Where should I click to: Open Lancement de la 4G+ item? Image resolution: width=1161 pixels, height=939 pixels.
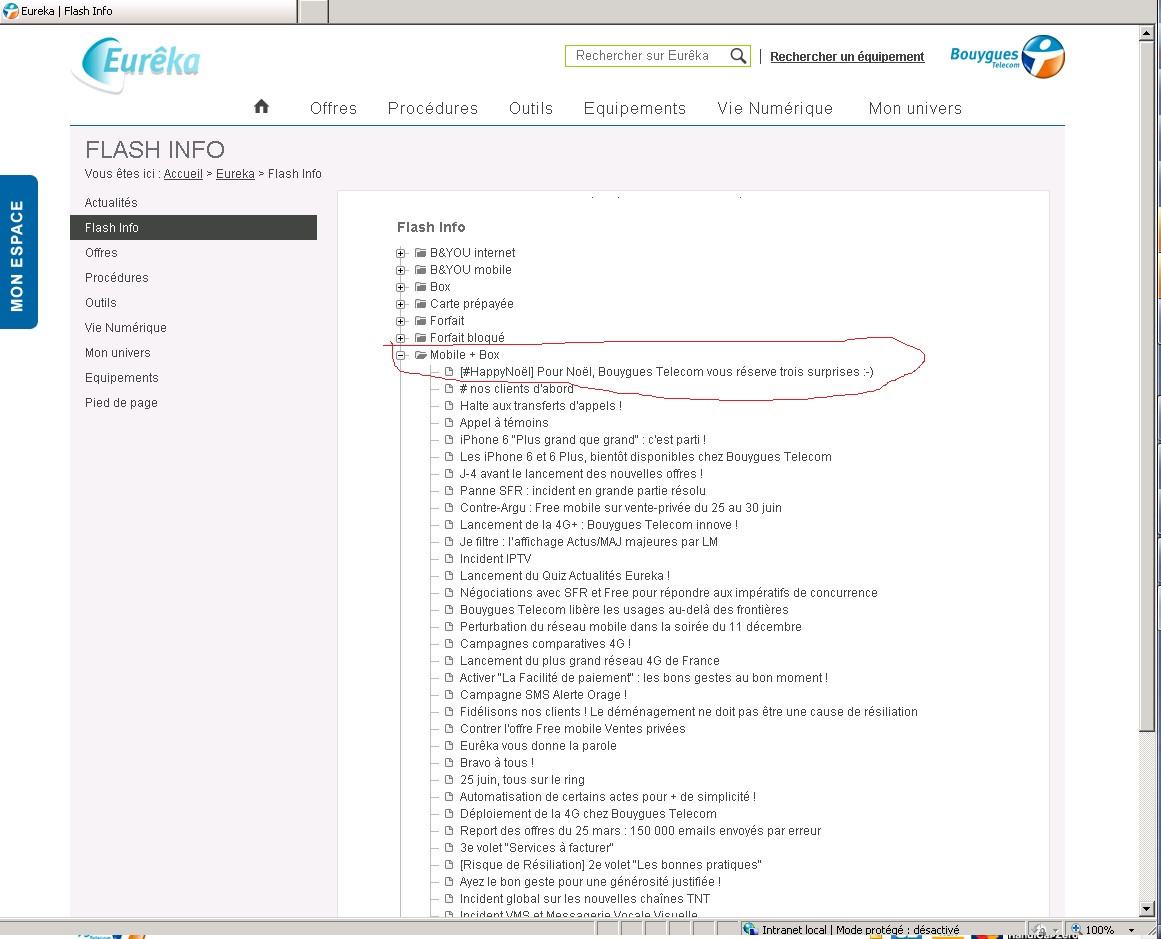tap(598, 525)
